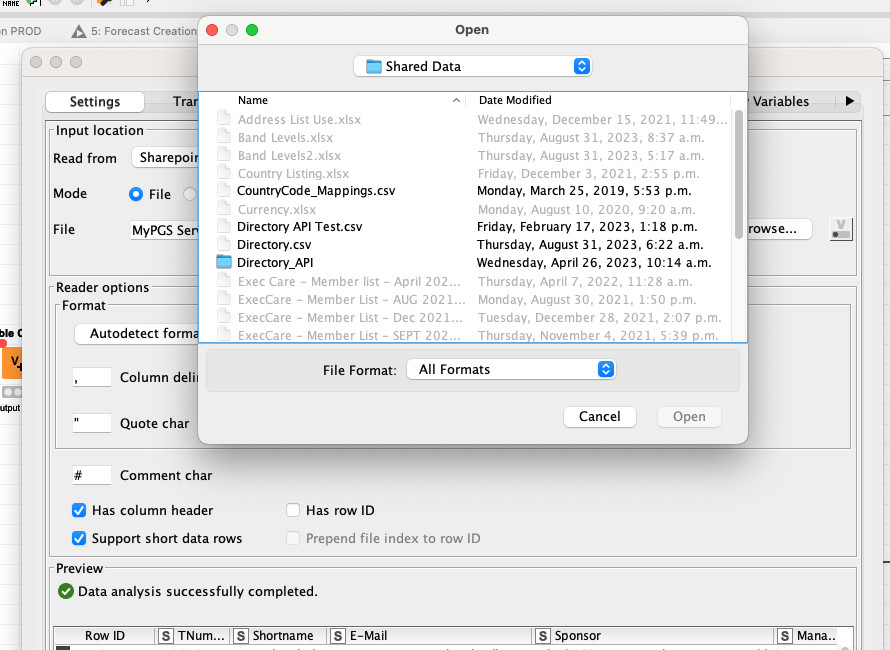Select CountryCode_Mappings.csv file

point(316,191)
